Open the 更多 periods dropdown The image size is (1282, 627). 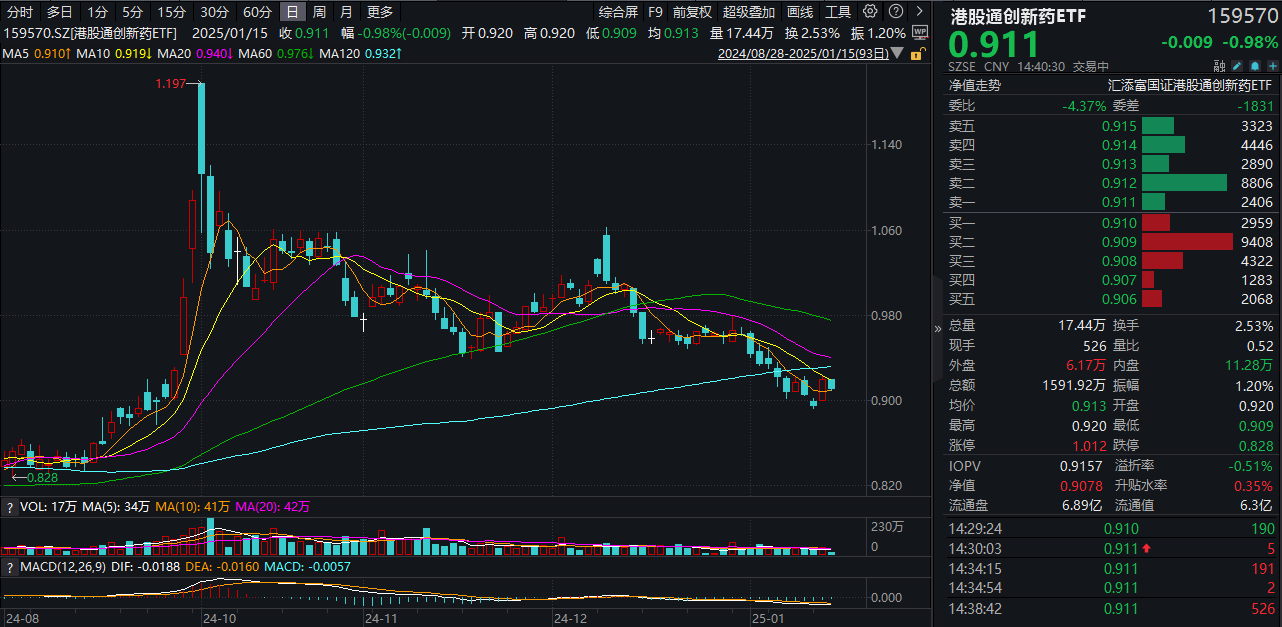[x=380, y=12]
